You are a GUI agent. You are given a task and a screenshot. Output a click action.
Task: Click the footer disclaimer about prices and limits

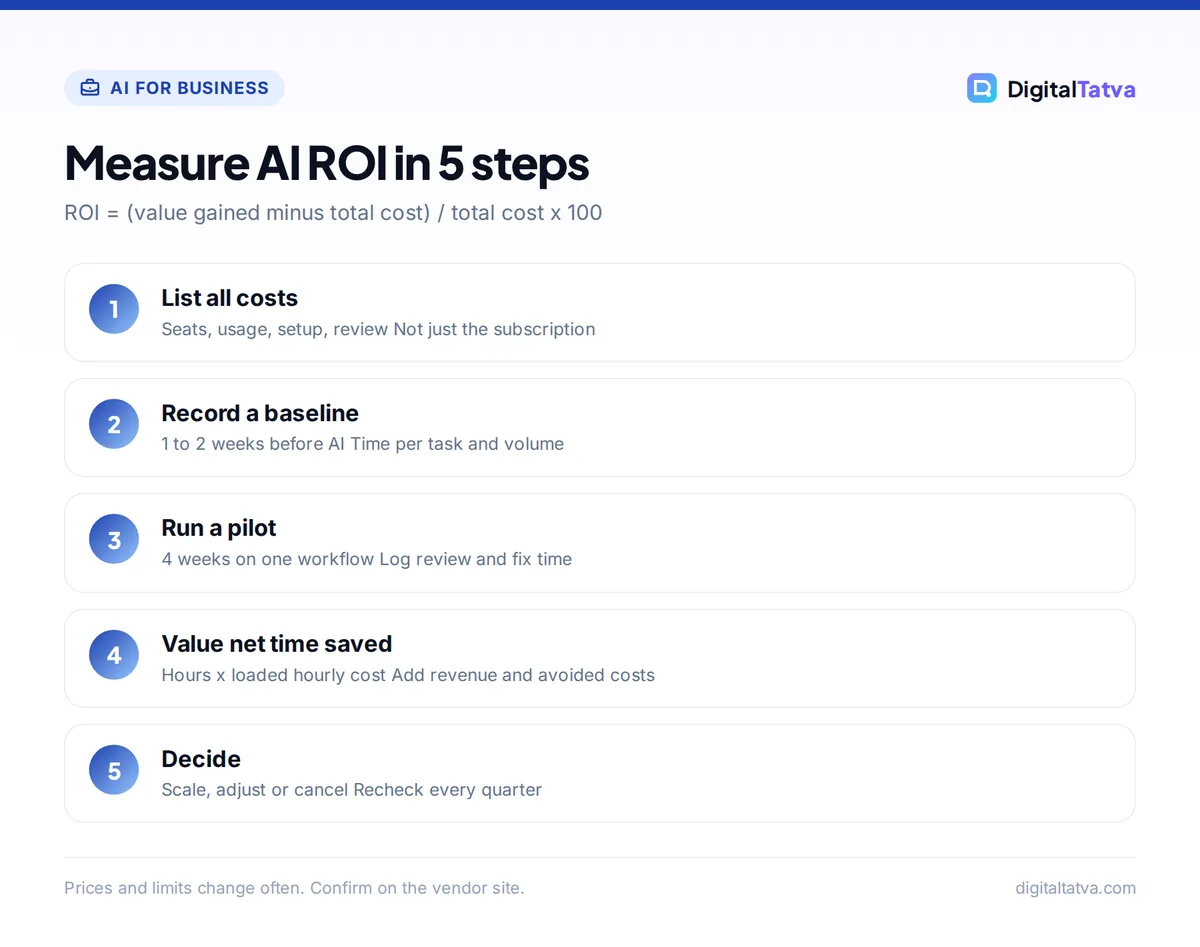(x=294, y=888)
